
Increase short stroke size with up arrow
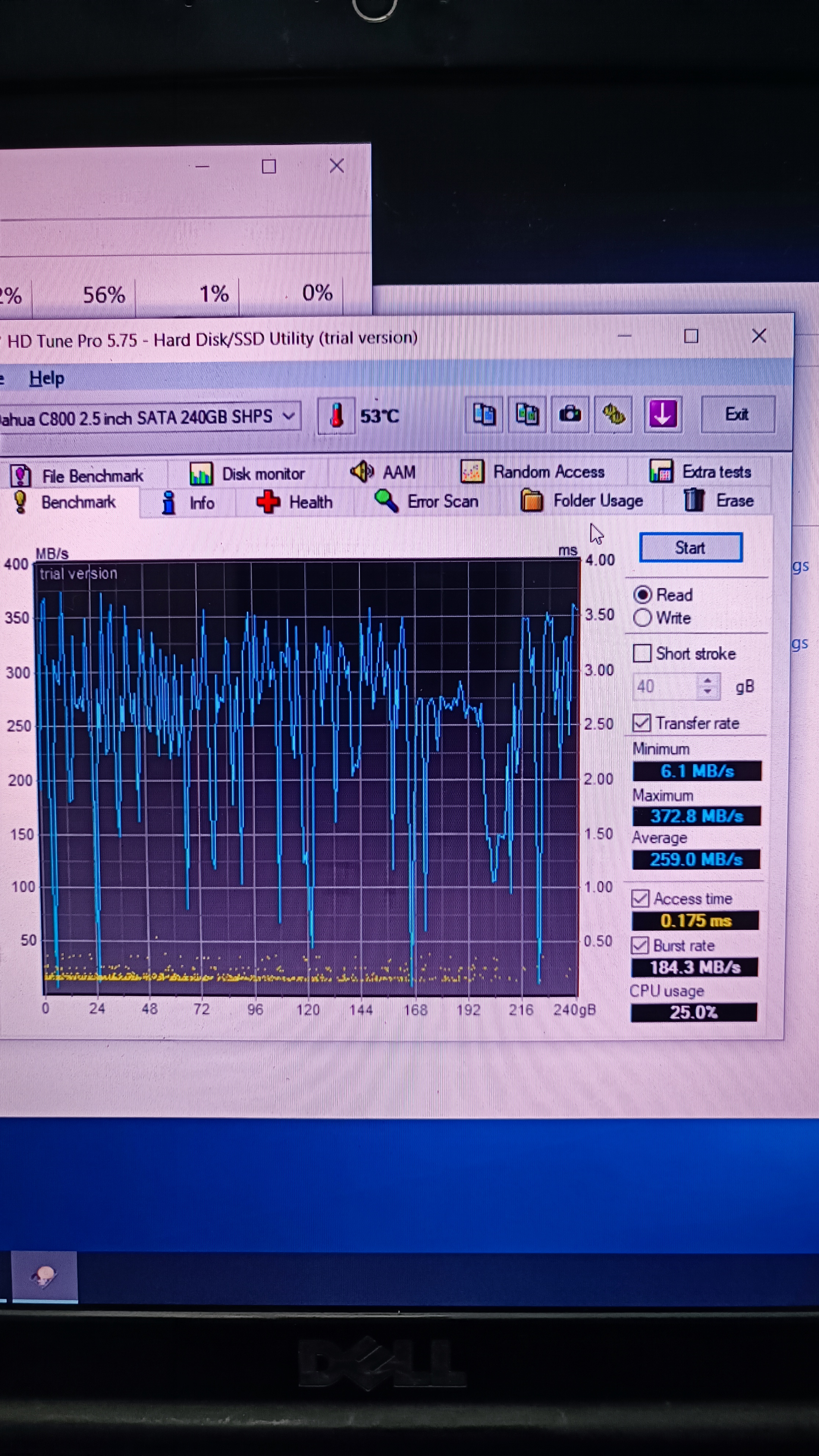[x=708, y=681]
